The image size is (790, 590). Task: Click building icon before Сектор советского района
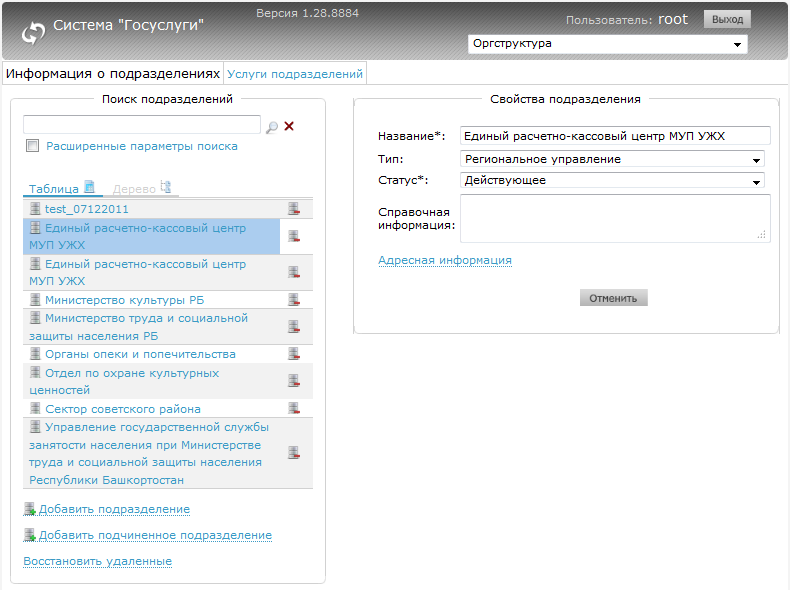click(35, 408)
